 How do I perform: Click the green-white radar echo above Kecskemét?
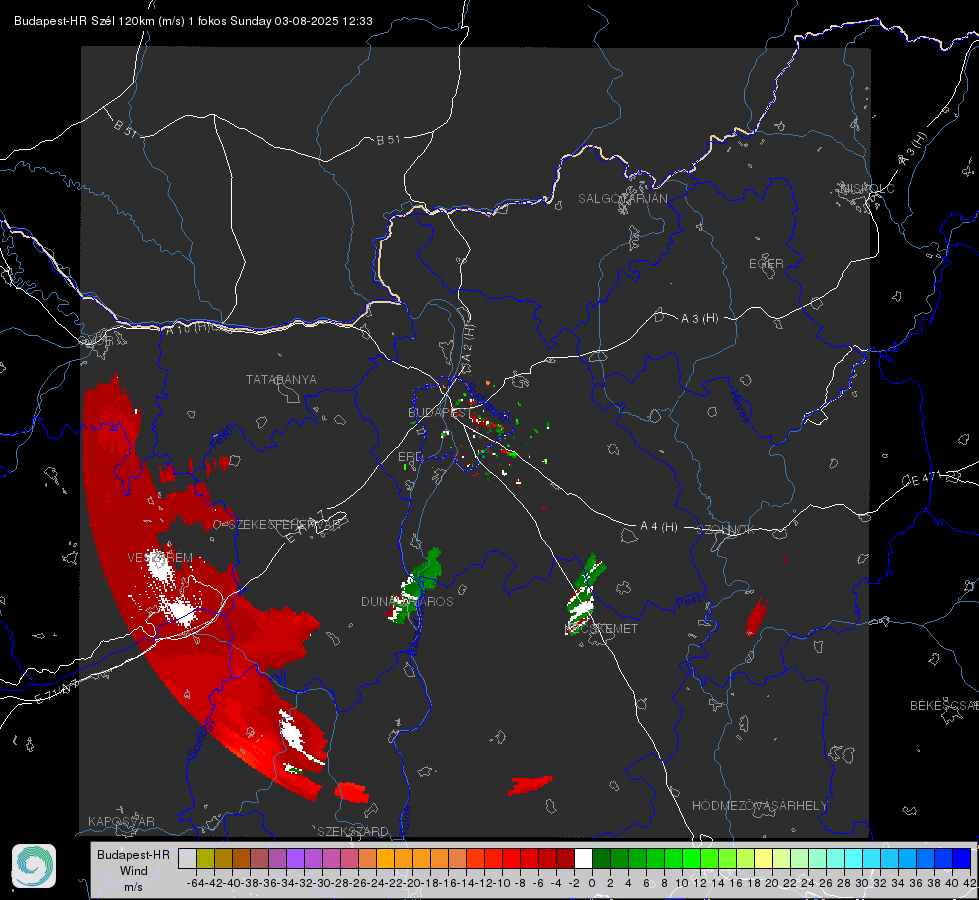(x=586, y=595)
